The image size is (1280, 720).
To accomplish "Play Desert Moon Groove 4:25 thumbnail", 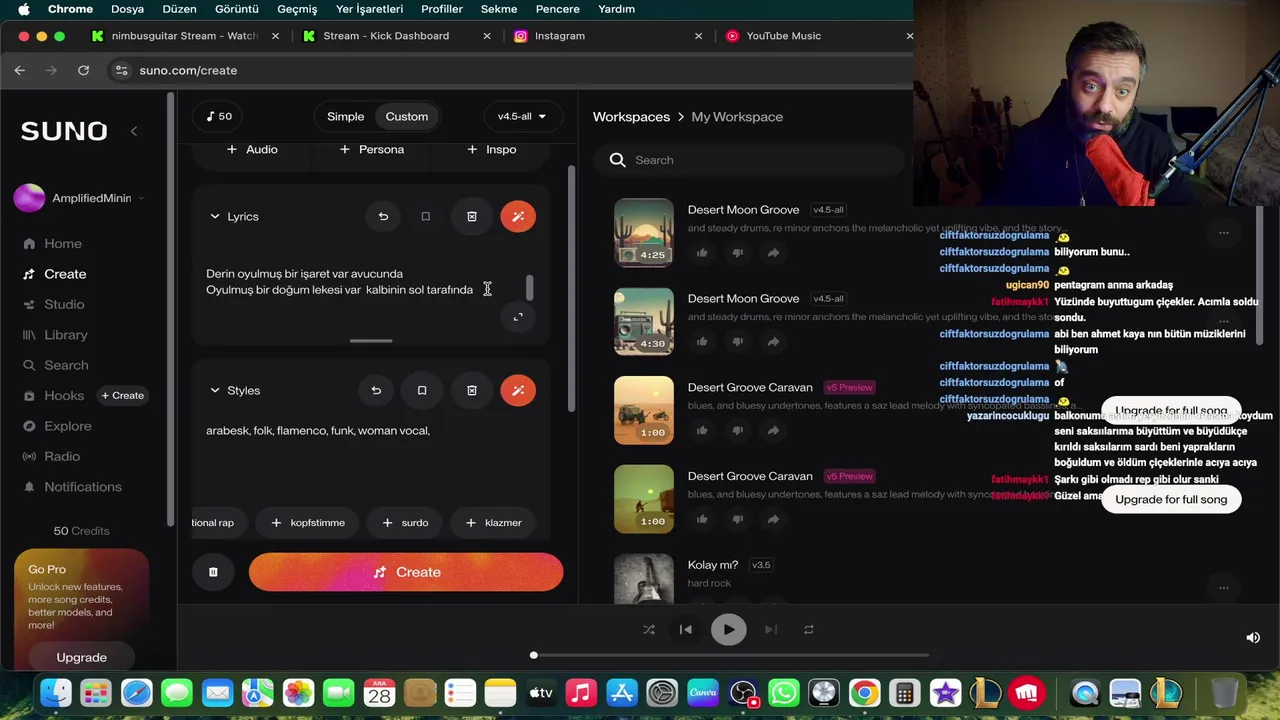I will point(643,232).
